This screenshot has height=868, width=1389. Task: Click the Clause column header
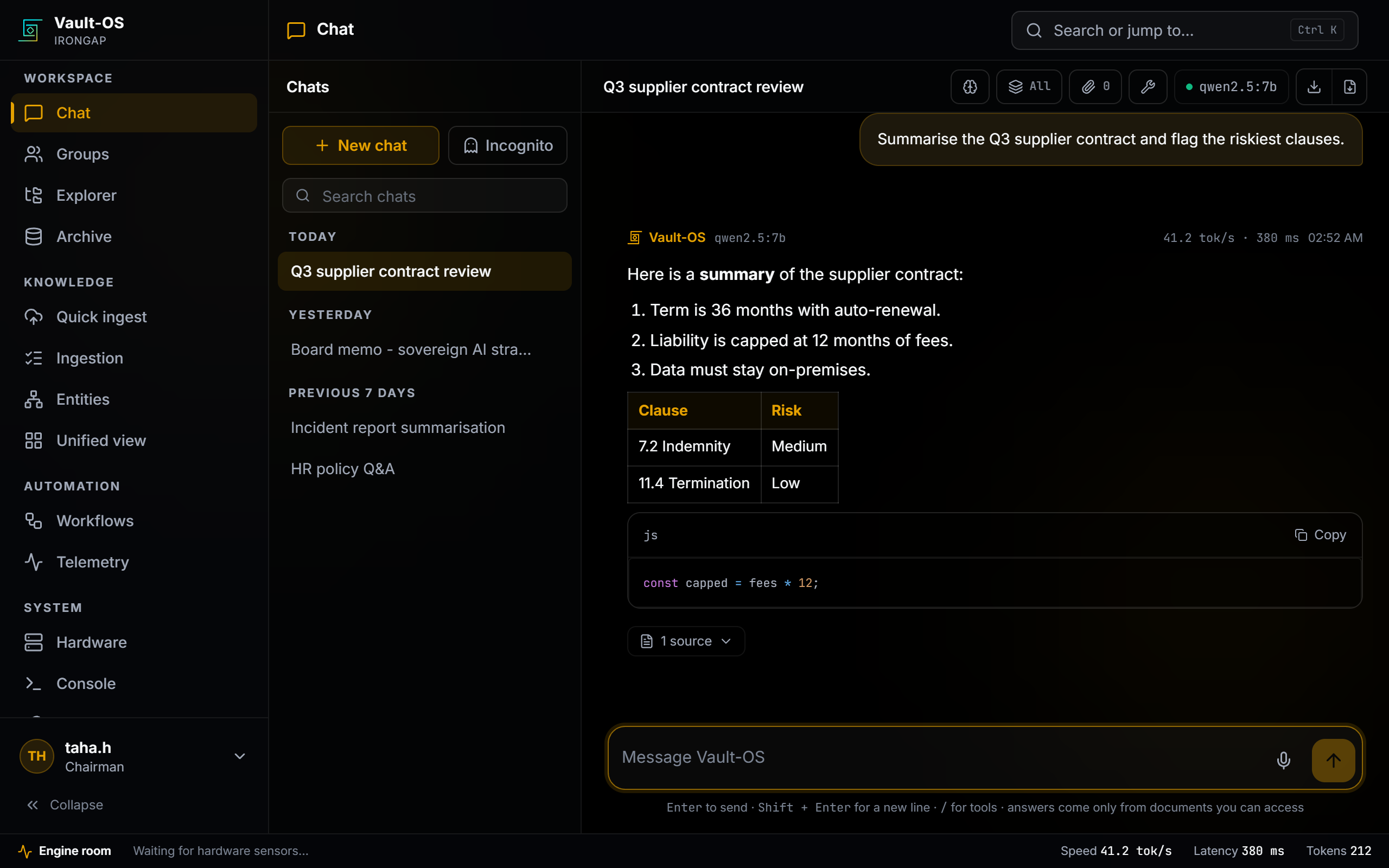click(694, 411)
